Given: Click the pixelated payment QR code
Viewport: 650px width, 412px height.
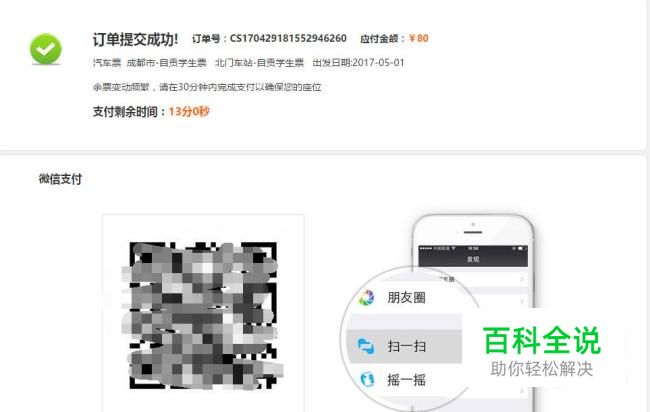Looking at the screenshot, I should (203, 315).
